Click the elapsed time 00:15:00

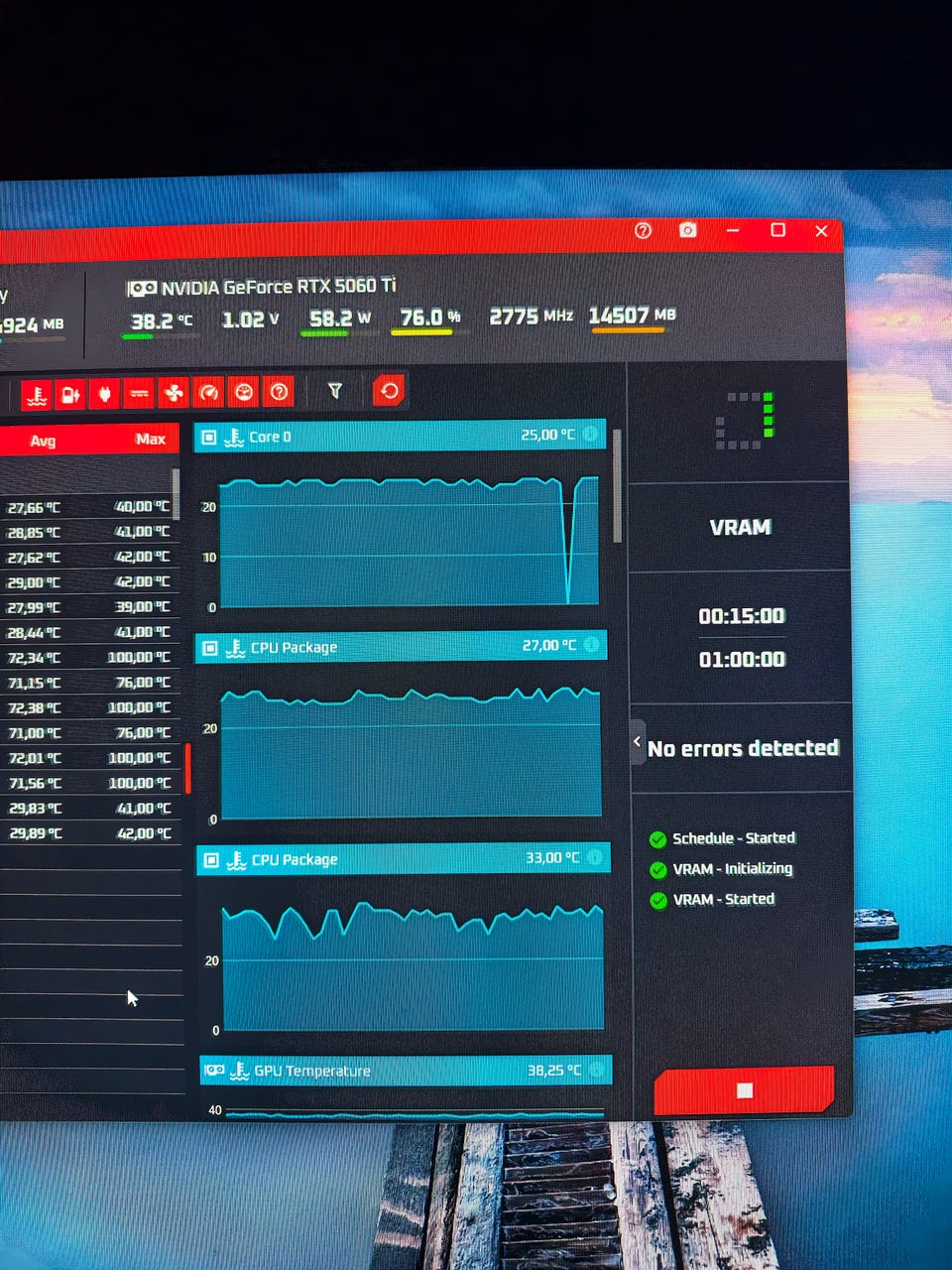[x=742, y=616]
